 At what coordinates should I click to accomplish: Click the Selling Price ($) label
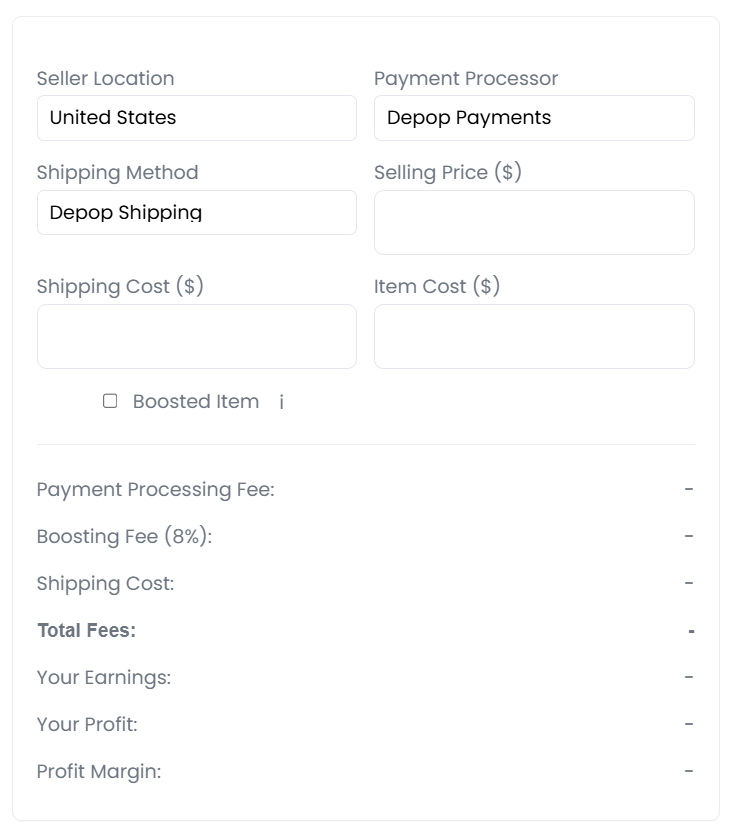(x=448, y=173)
